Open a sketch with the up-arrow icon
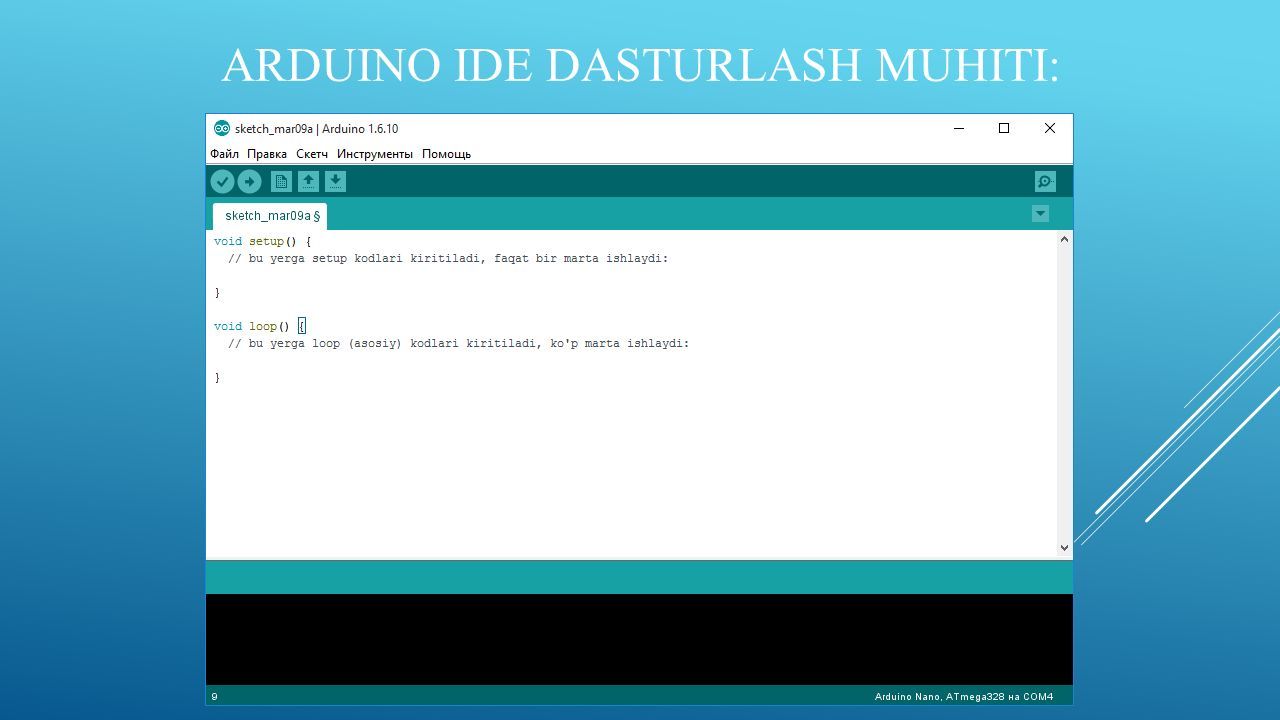This screenshot has width=1280, height=720. tap(308, 181)
